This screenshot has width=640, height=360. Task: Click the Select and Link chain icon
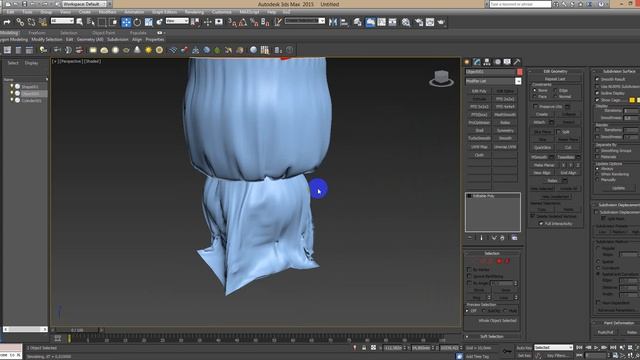(x=20, y=22)
